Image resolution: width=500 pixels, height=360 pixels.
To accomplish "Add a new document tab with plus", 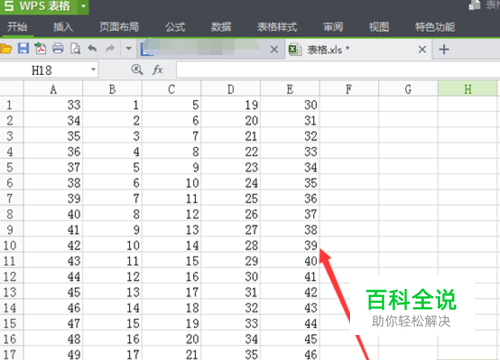I will point(444,50).
